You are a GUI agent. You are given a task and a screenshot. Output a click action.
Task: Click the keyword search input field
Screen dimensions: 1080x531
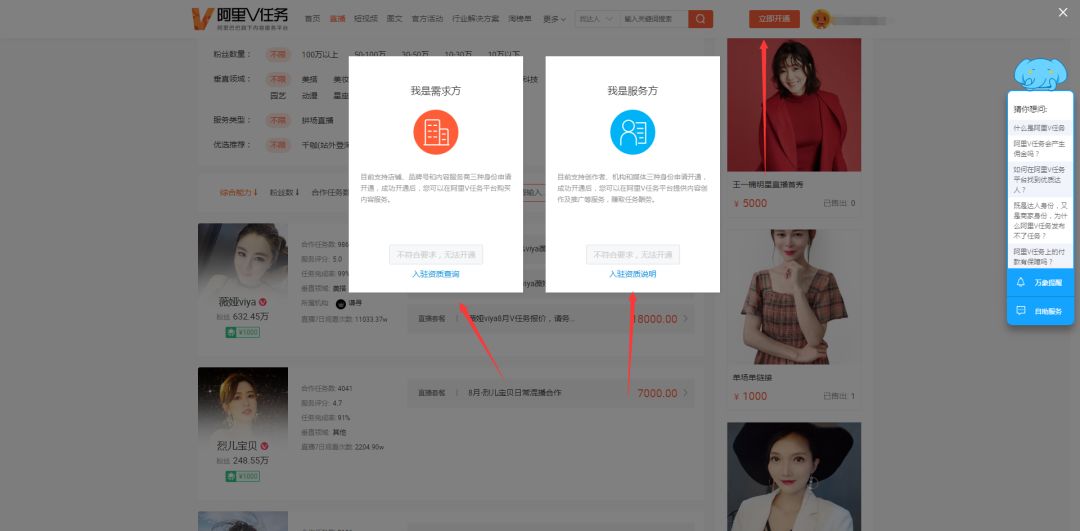[x=654, y=19]
